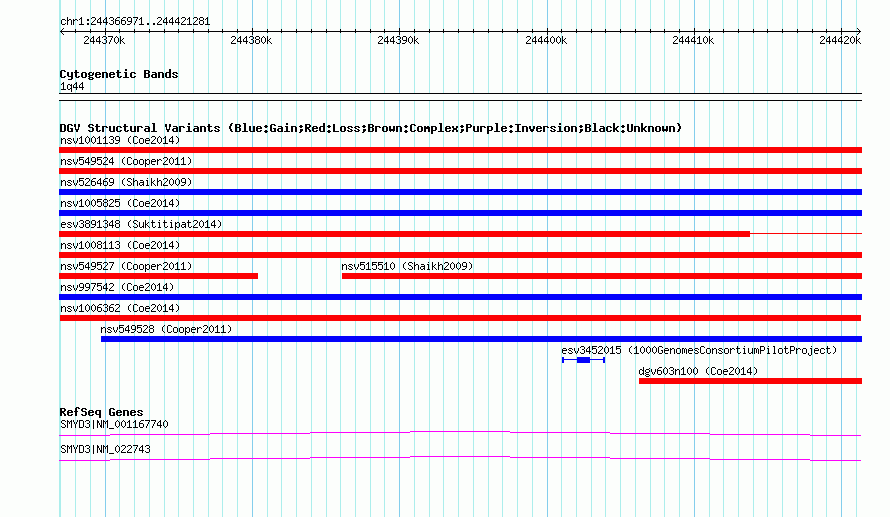This screenshot has width=890, height=517.
Task: Click the Cytogenetic Bands track title
Action: 119,74
